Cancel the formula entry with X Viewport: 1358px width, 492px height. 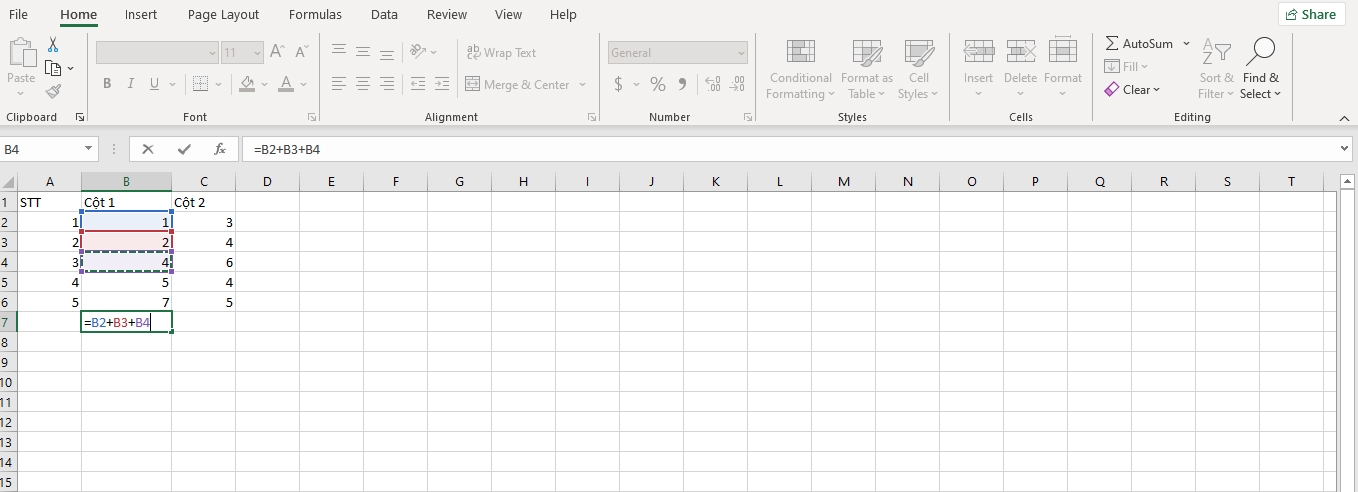[x=148, y=149]
